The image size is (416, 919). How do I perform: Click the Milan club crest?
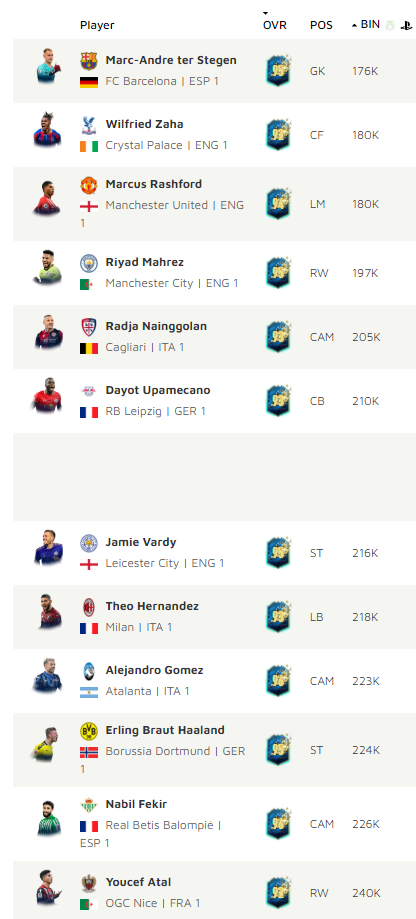click(89, 607)
